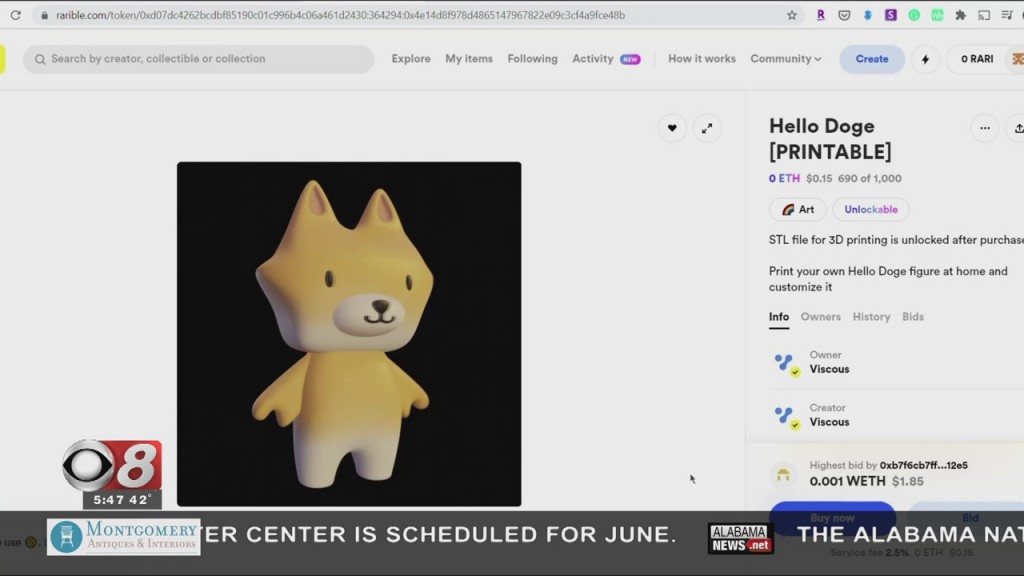Open the browser extensions puzzle icon
Viewport: 1024px width, 576px height.
click(960, 15)
